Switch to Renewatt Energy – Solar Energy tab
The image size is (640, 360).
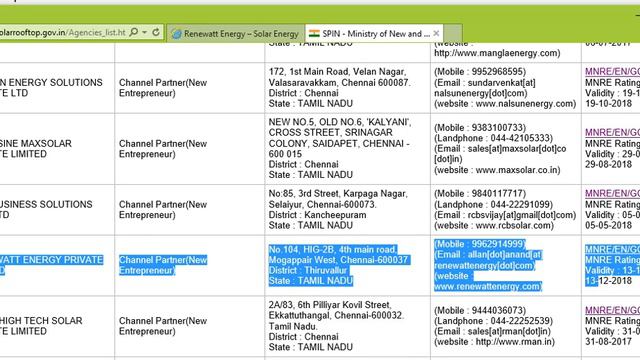[x=236, y=34]
